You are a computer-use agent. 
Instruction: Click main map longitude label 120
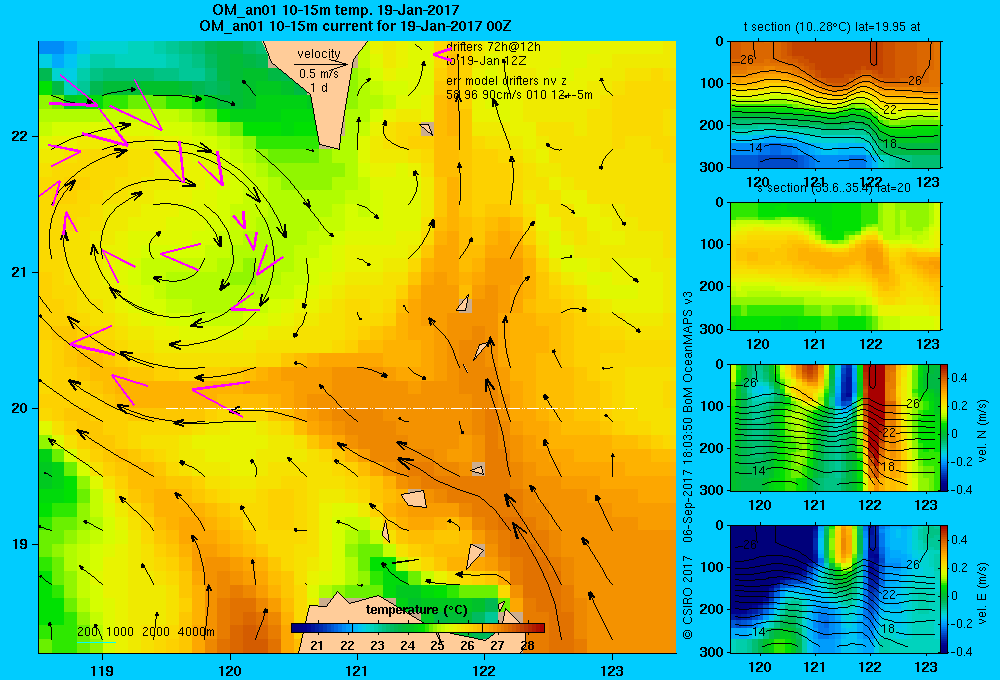[x=230, y=670]
